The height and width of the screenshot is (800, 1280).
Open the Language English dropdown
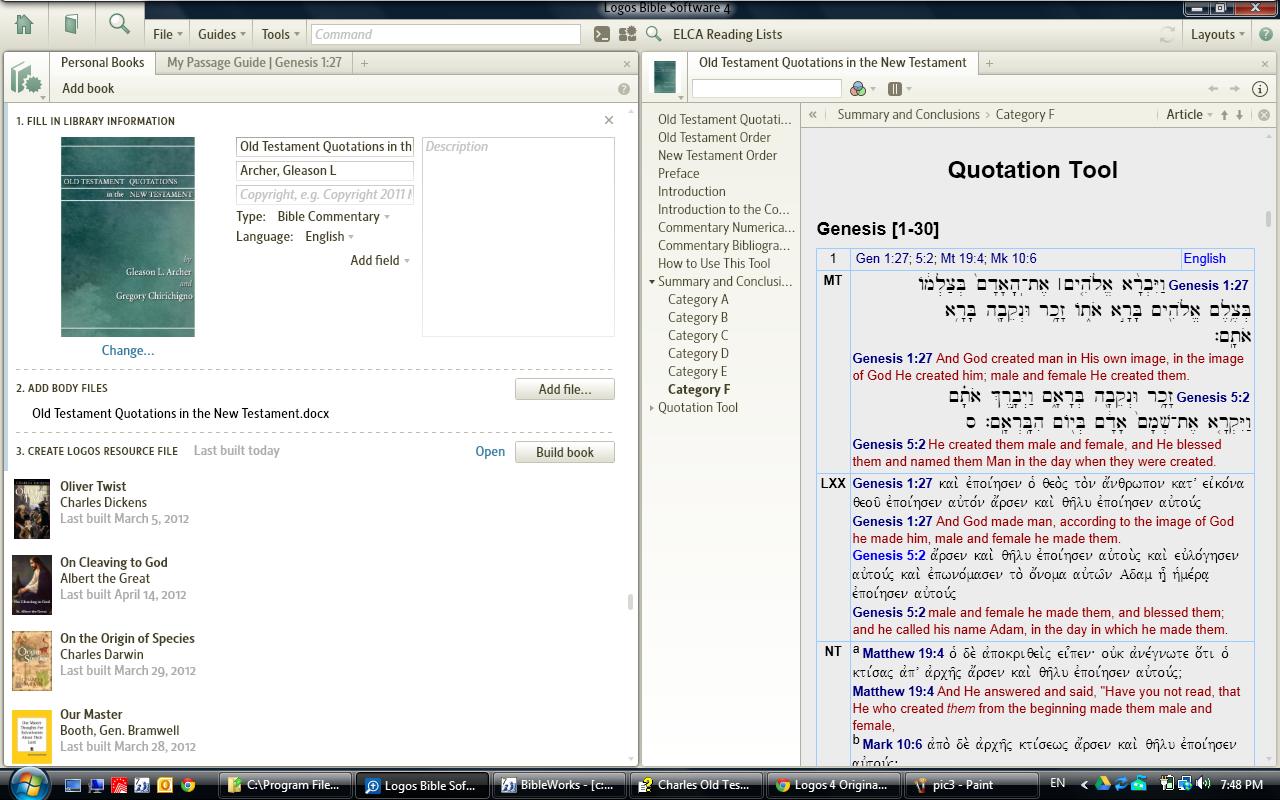point(330,236)
